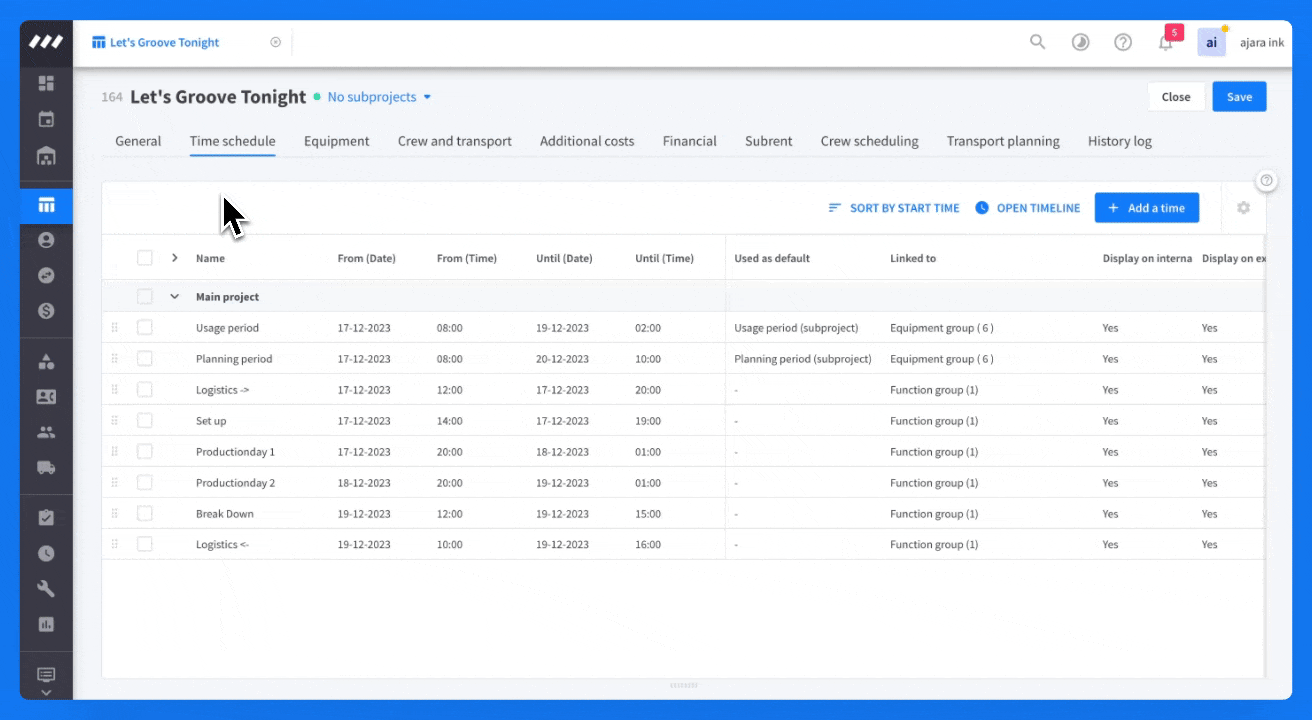This screenshot has height=720, width=1312.
Task: Open the message icon at the sidebar bottom
Action: point(46,675)
